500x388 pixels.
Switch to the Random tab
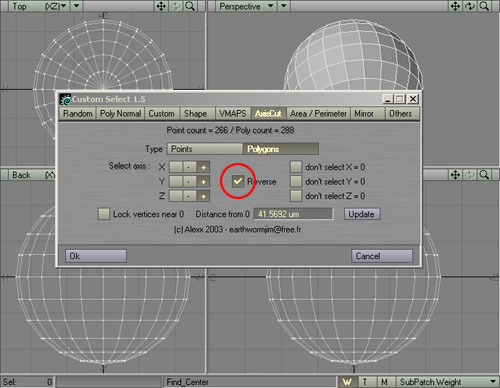pyautogui.click(x=78, y=114)
